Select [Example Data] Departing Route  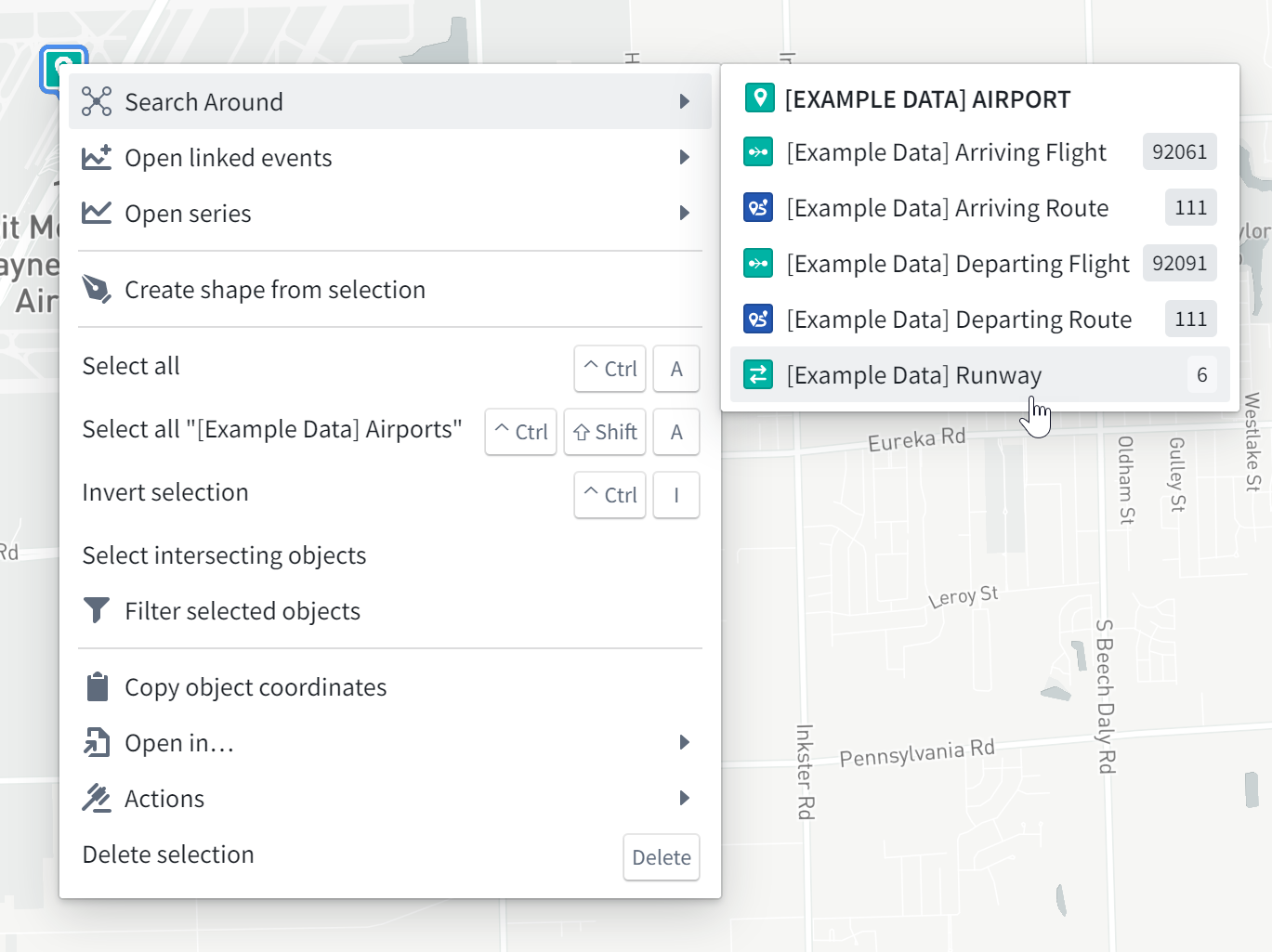pyautogui.click(x=980, y=319)
